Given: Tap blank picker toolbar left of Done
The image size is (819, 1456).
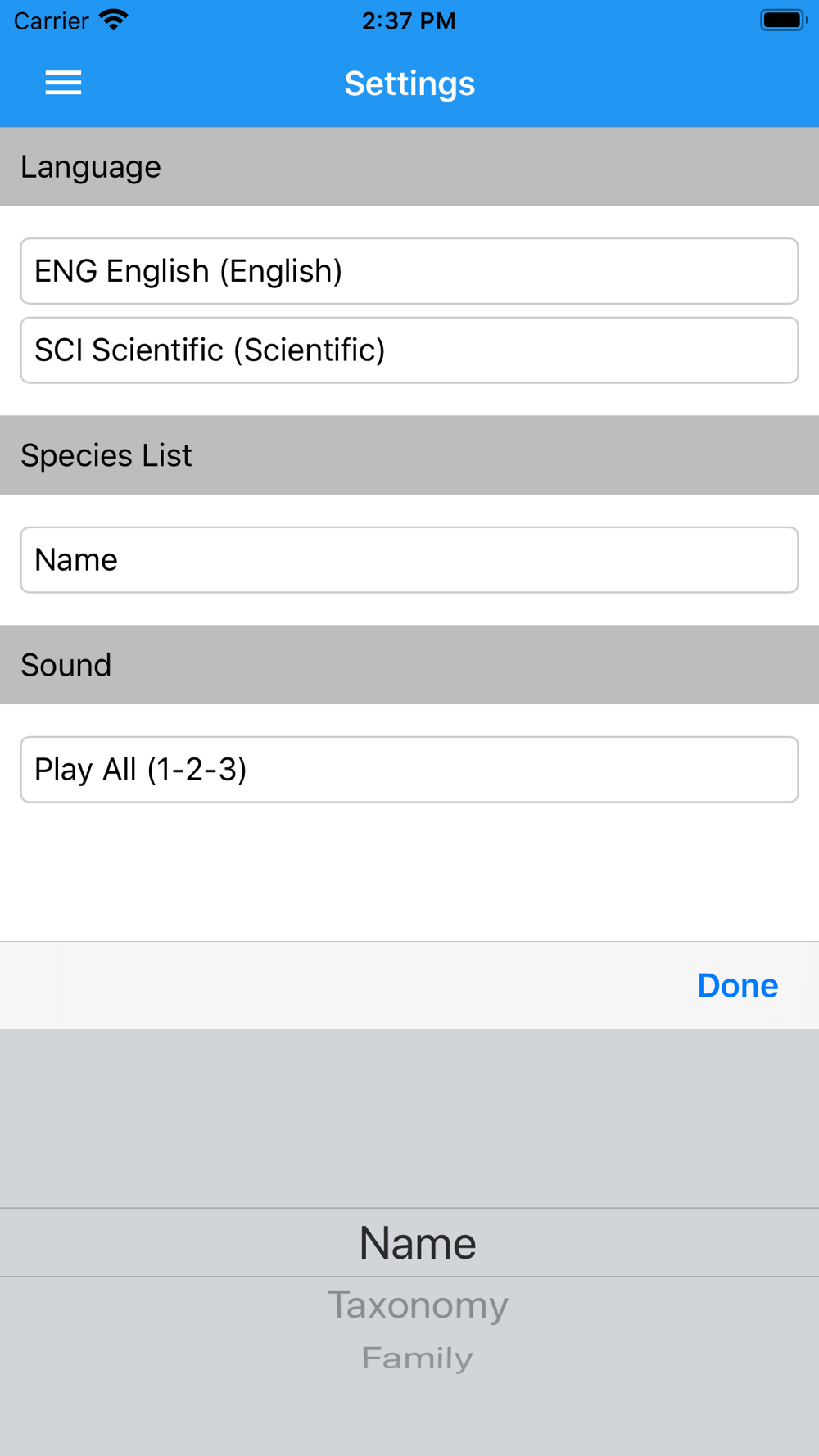Looking at the screenshot, I should point(328,985).
